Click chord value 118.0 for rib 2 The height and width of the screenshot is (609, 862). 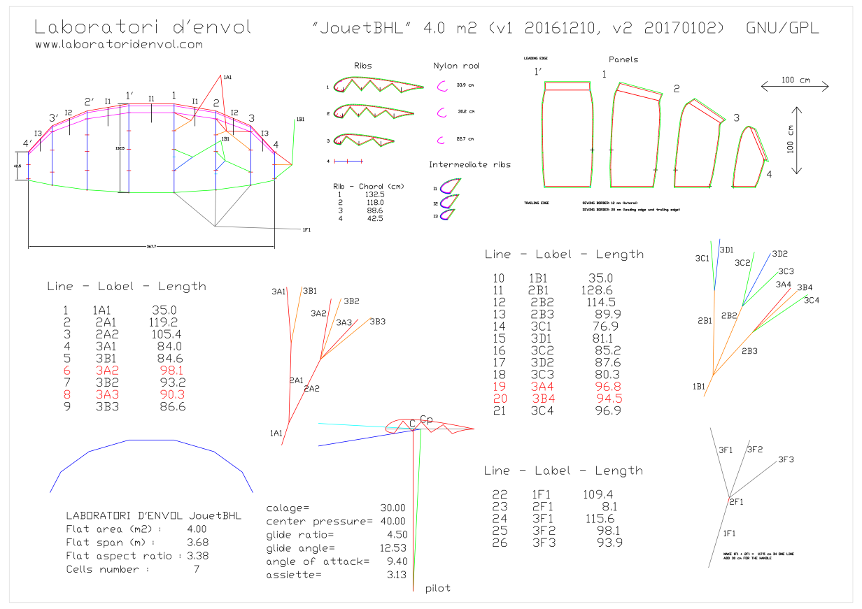(x=375, y=203)
